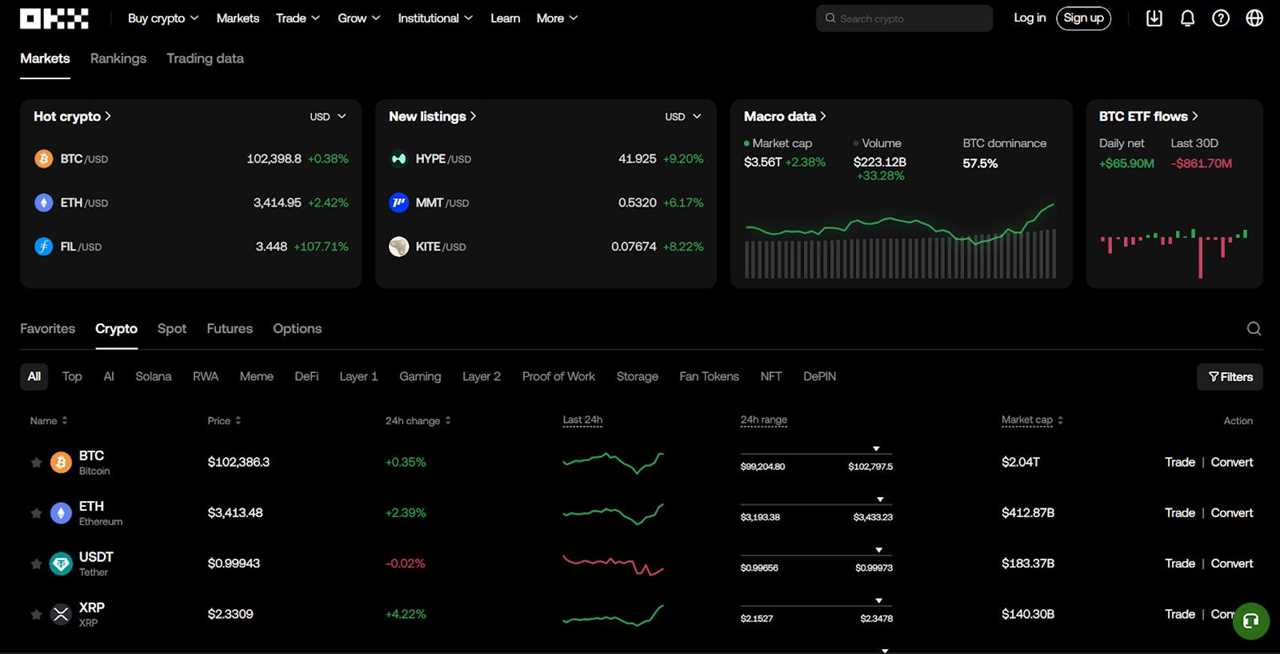The width and height of the screenshot is (1280, 654).
Task: Expand the More navigation menu
Action: pyautogui.click(x=556, y=17)
